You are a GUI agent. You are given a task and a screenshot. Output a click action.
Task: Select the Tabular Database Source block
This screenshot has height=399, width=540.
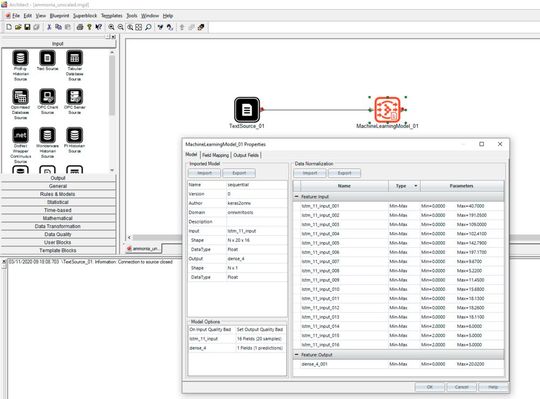pyautogui.click(x=74, y=58)
